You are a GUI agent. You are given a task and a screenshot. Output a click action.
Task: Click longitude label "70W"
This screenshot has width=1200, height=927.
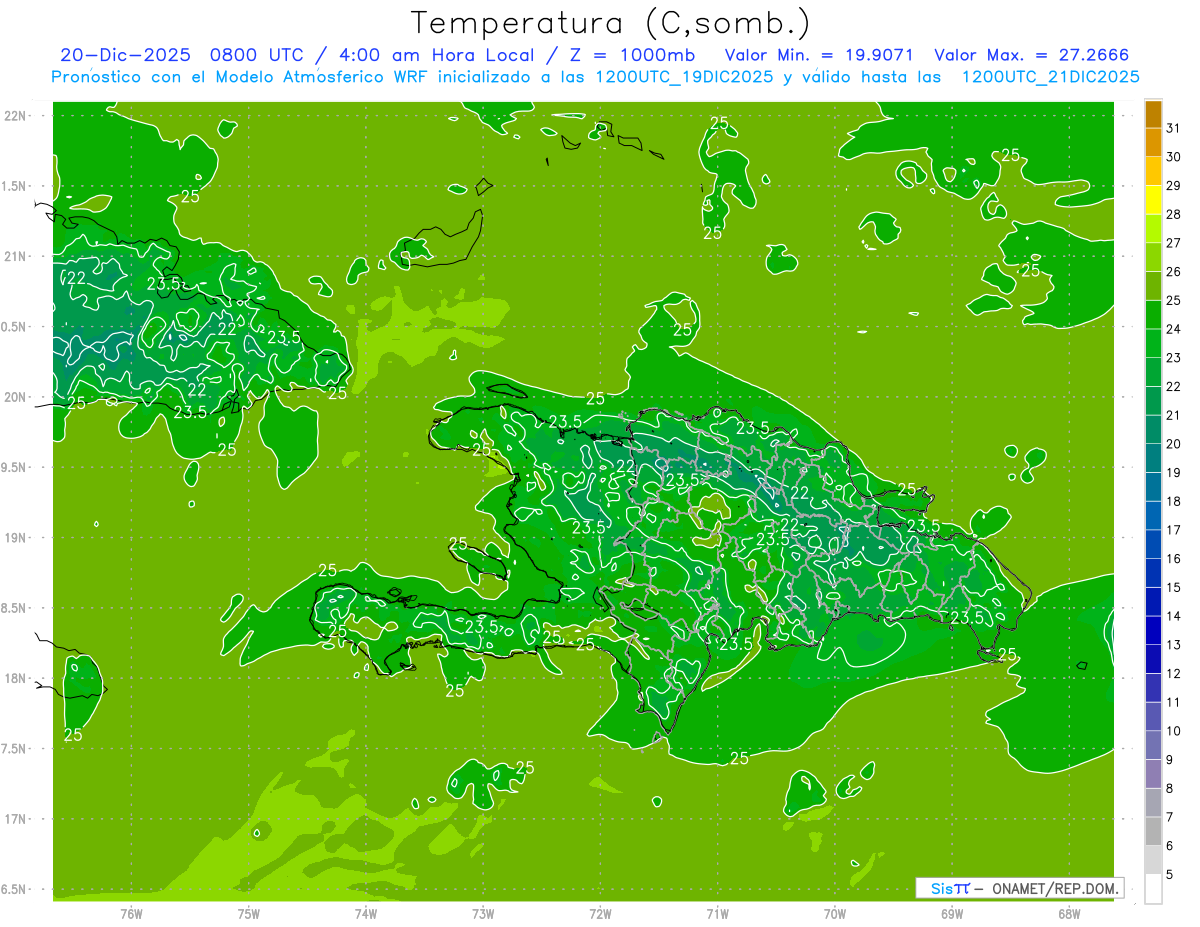tap(835, 913)
